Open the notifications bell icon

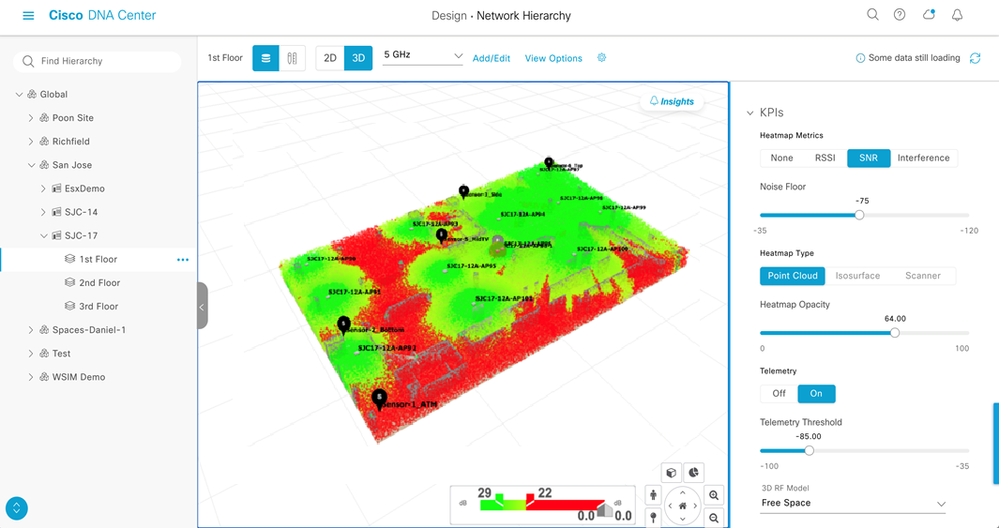957,15
